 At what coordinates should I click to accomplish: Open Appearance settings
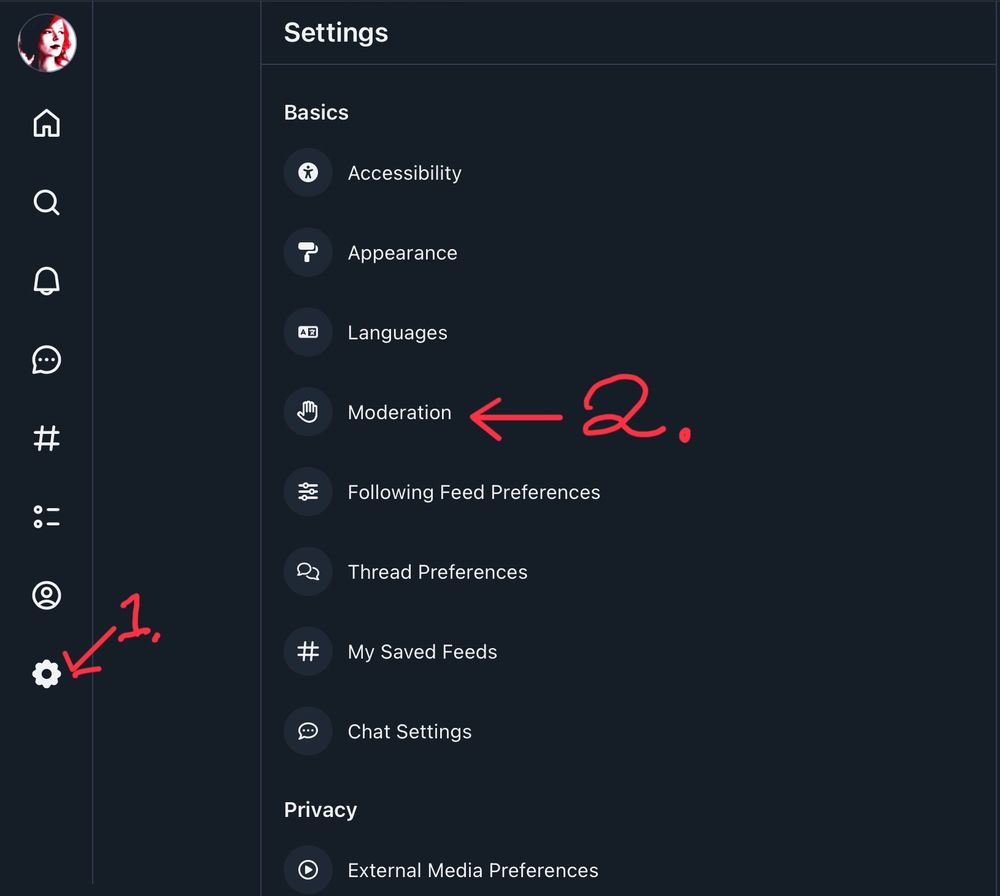pyautogui.click(x=628, y=253)
